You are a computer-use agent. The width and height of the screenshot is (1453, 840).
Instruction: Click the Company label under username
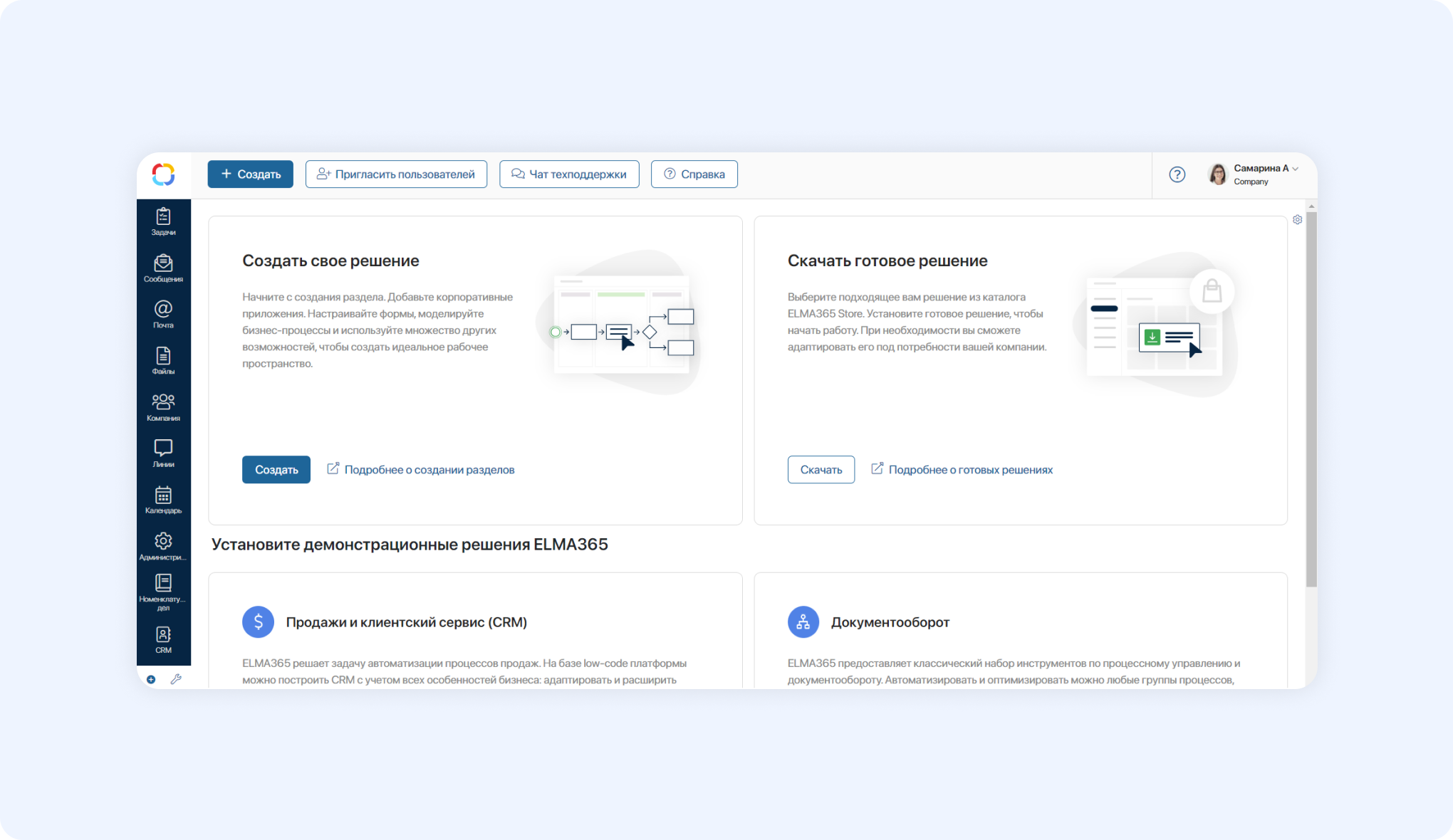pos(1251,182)
